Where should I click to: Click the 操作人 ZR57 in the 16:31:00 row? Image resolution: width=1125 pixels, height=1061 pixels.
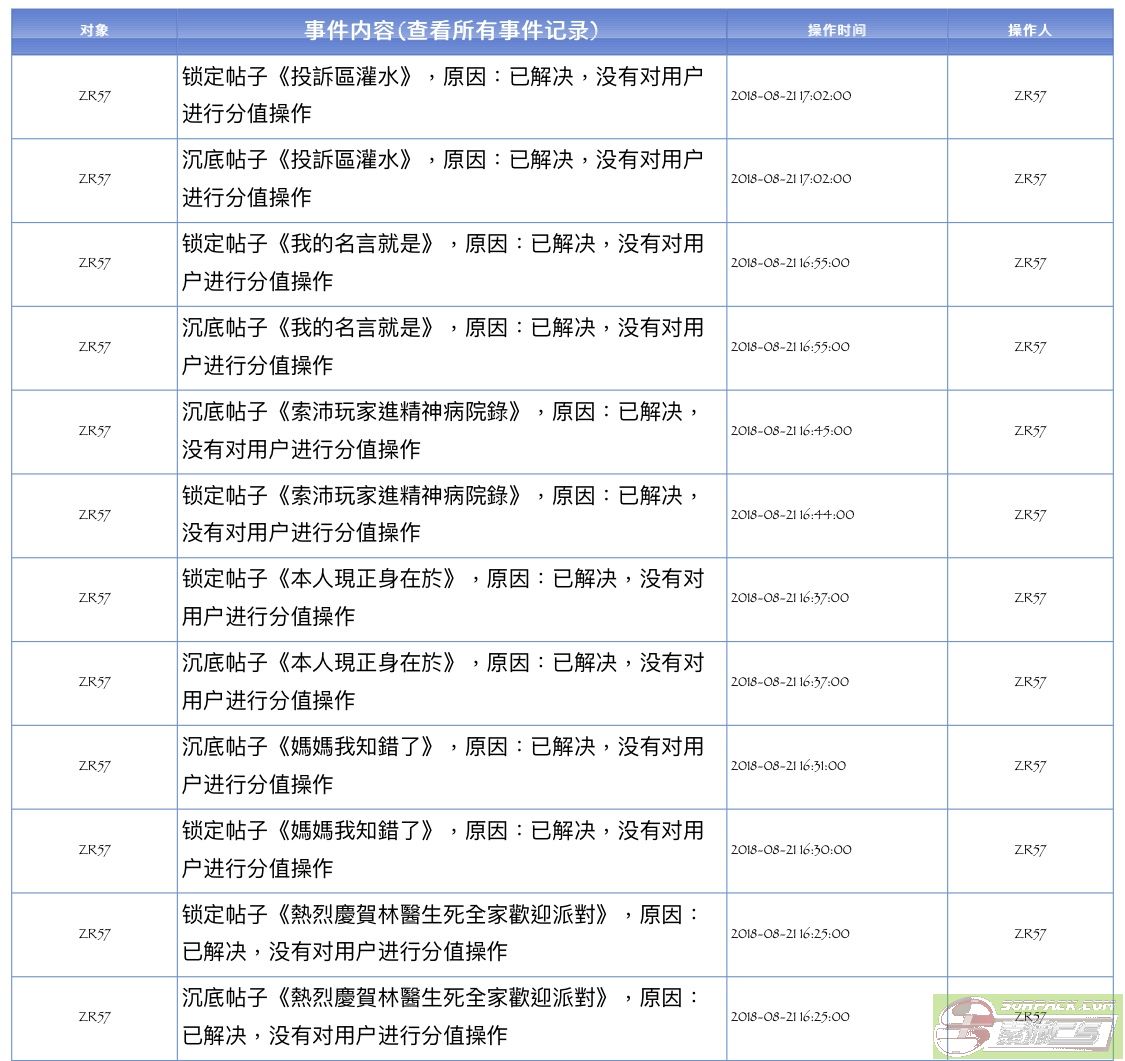(1029, 766)
